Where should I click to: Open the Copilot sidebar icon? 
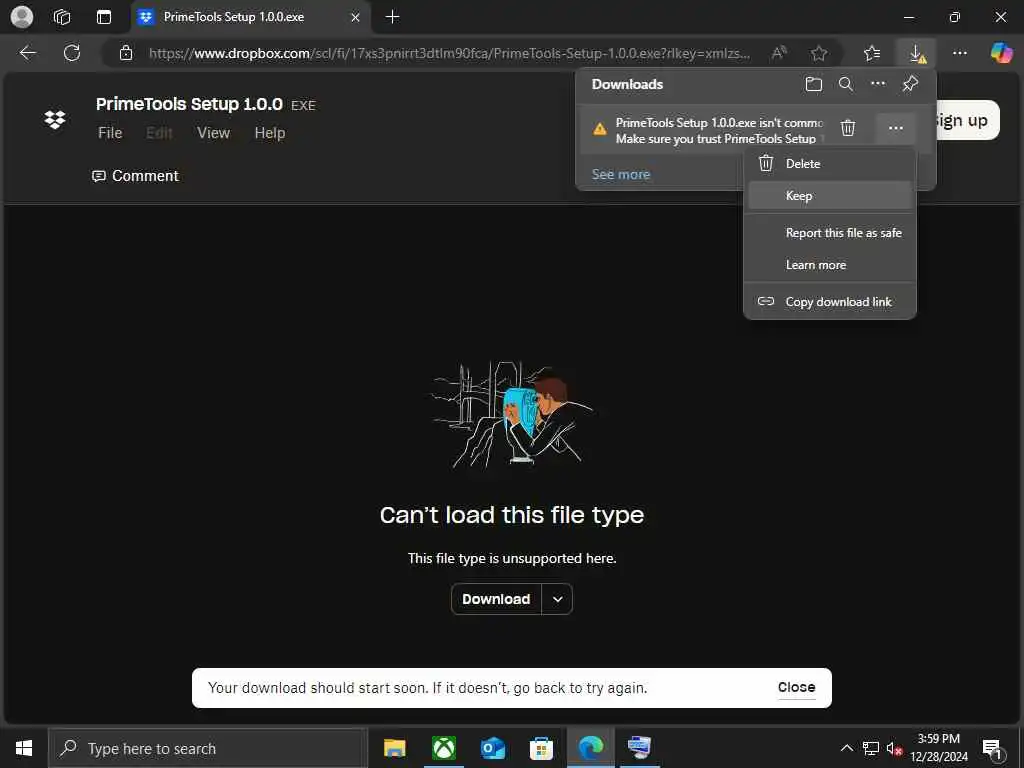tap(1001, 53)
